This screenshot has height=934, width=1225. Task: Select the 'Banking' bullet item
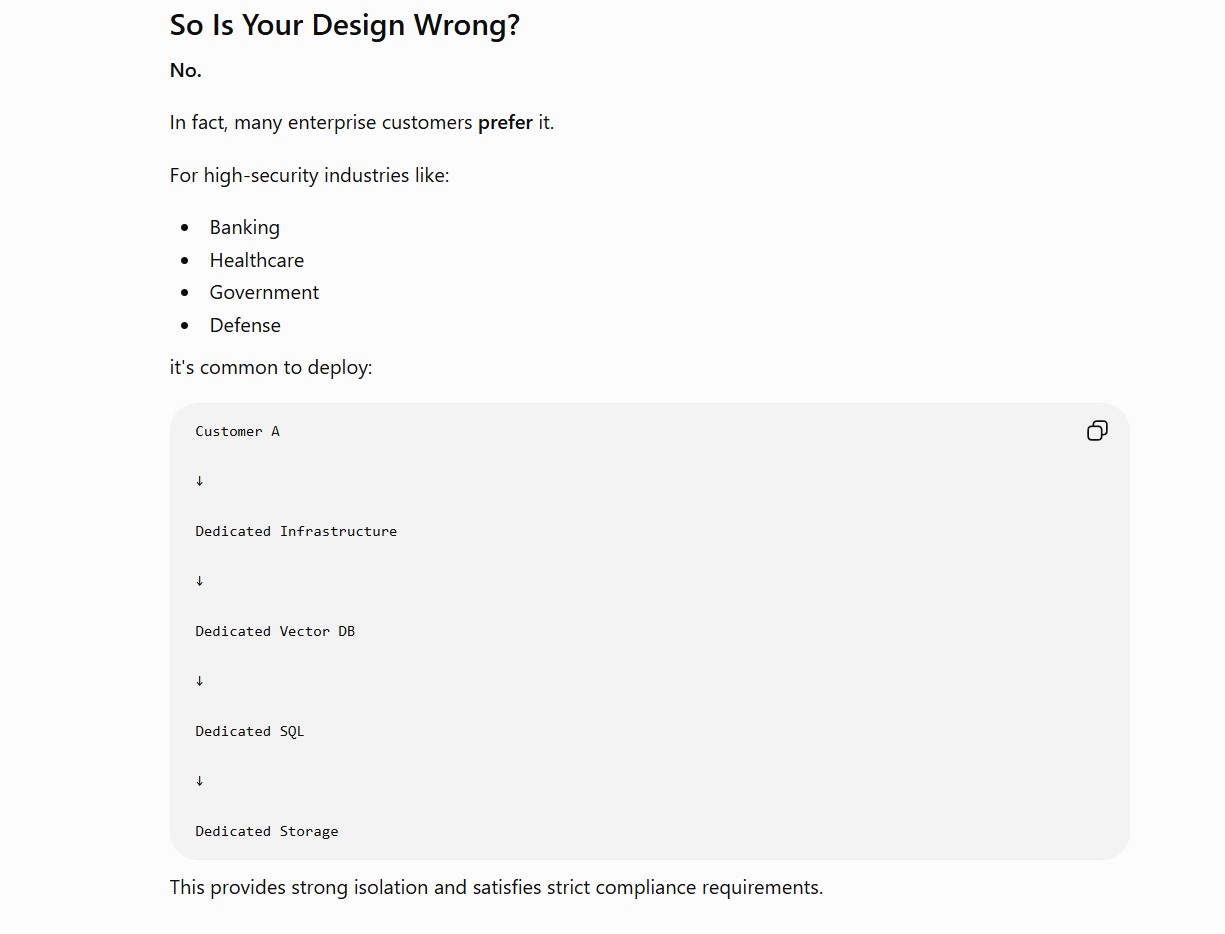coord(245,228)
